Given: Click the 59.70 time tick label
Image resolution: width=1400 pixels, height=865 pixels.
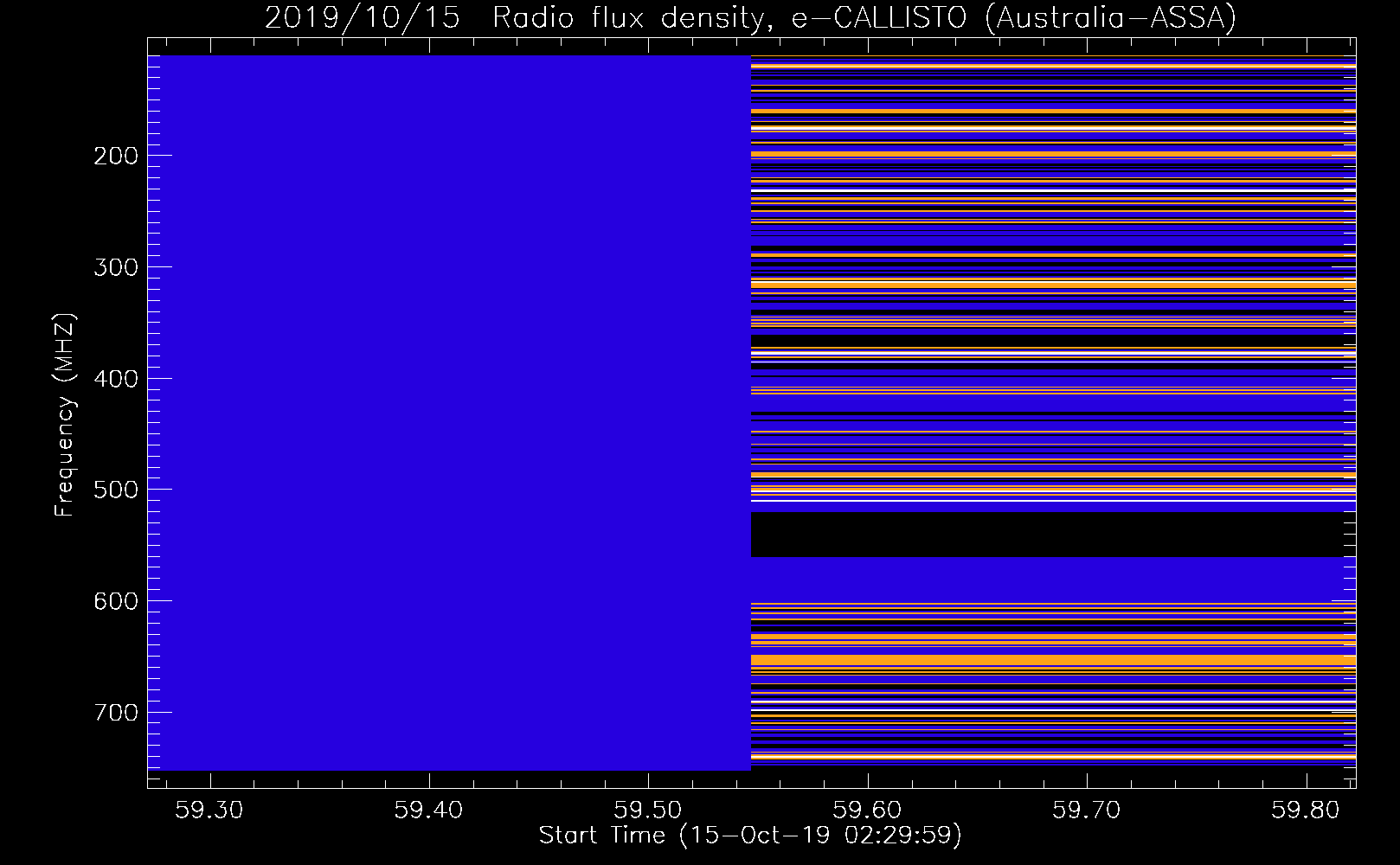Looking at the screenshot, I should [1086, 811].
